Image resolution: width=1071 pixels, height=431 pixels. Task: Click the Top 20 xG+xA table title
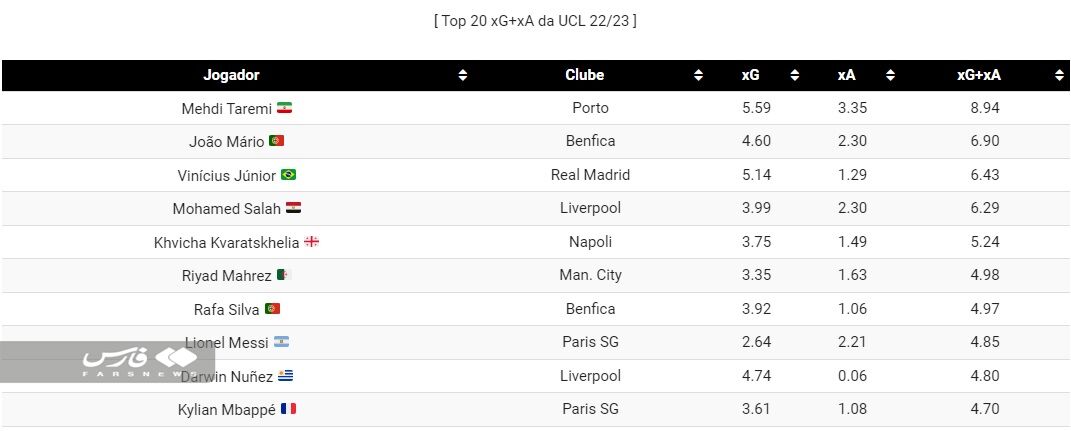(x=535, y=20)
